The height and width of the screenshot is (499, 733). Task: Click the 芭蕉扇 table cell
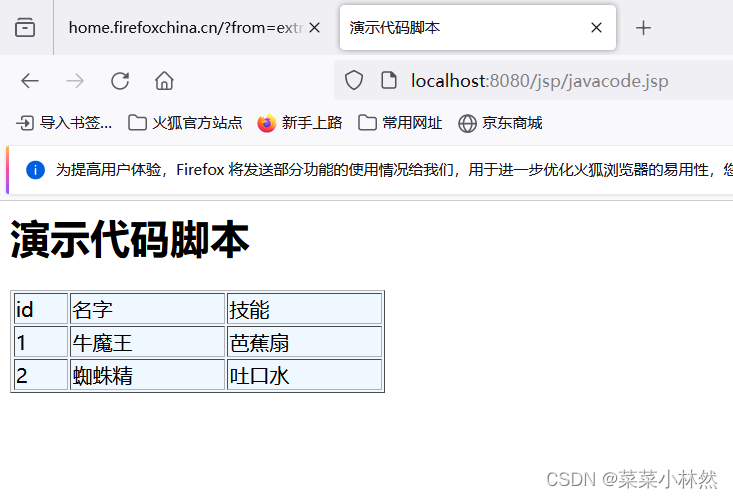point(304,342)
